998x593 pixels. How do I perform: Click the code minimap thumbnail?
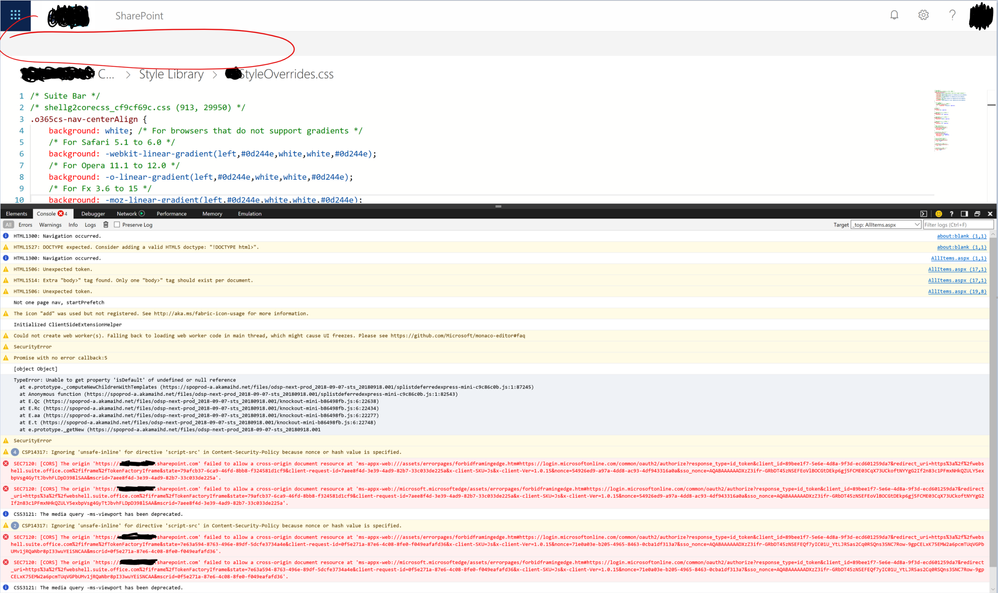click(950, 119)
